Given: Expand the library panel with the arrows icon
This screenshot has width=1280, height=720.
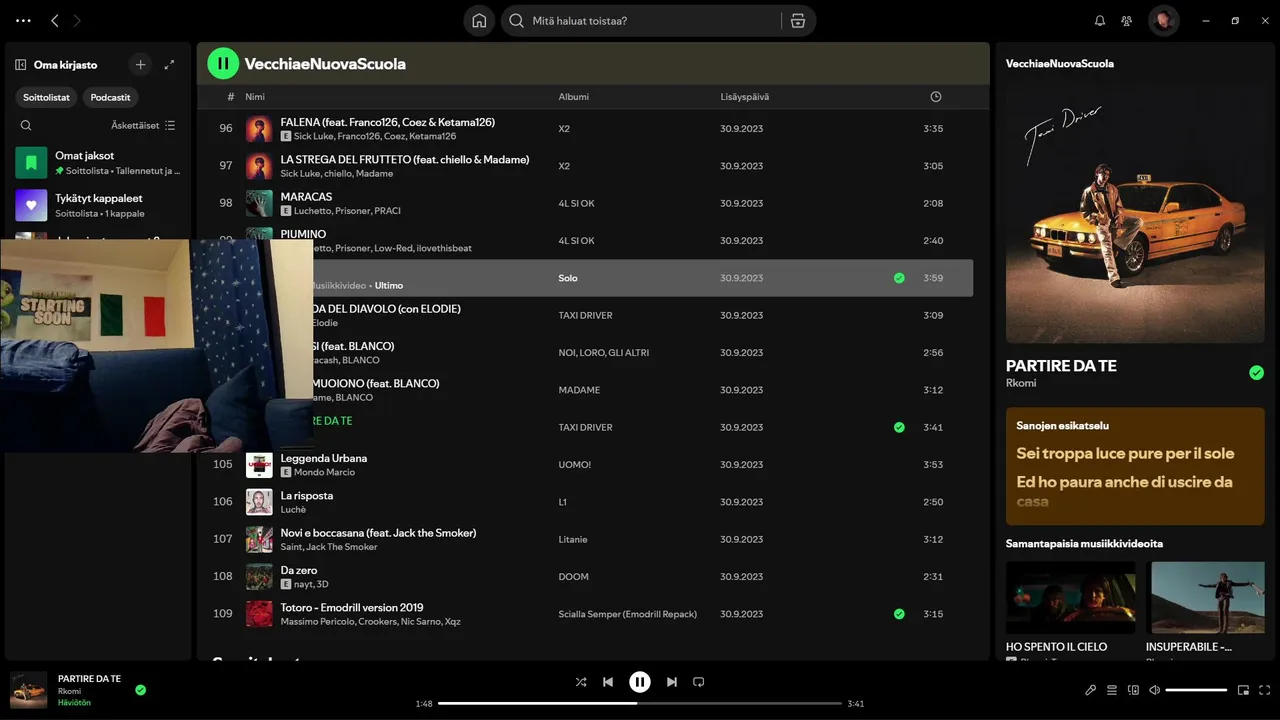Looking at the screenshot, I should (169, 65).
